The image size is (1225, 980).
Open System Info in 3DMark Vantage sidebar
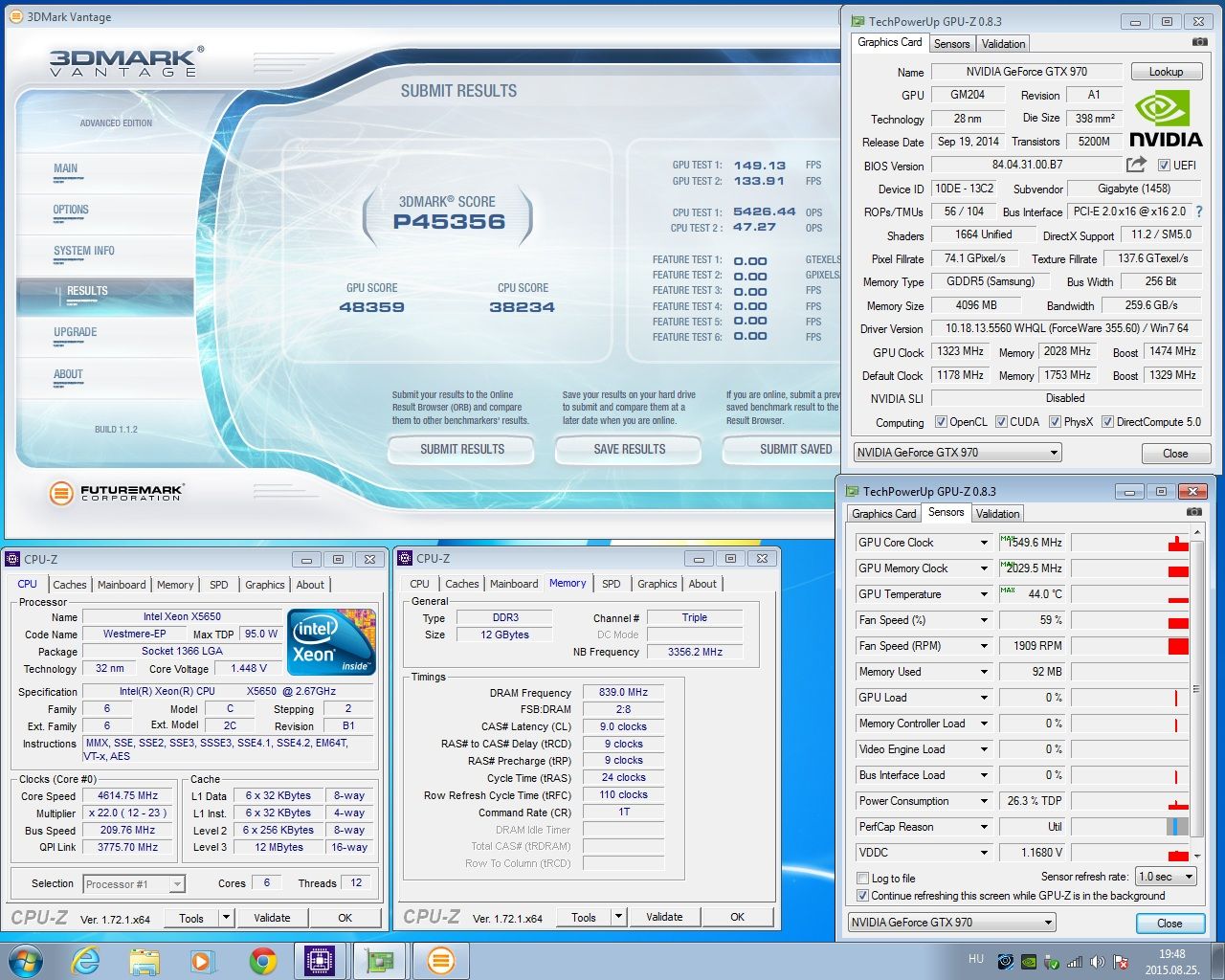84,251
